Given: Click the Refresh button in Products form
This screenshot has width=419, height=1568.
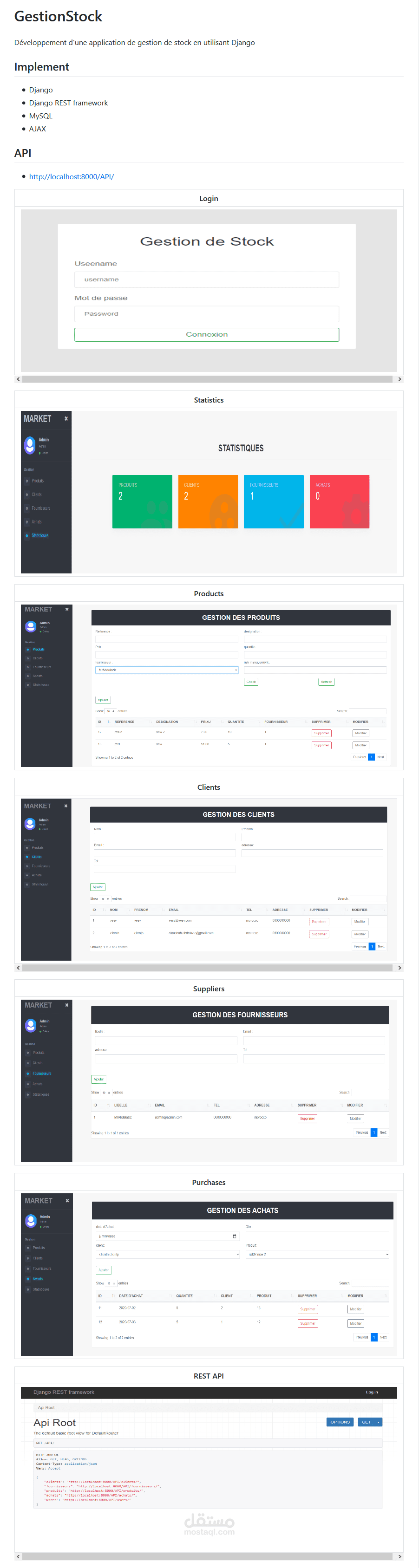Looking at the screenshot, I should (327, 682).
